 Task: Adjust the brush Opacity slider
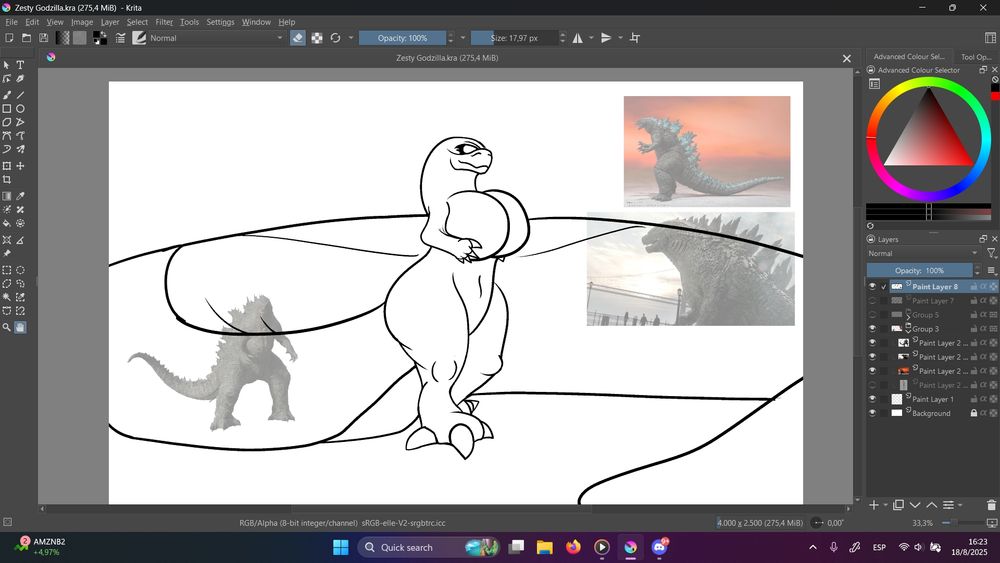[402, 38]
